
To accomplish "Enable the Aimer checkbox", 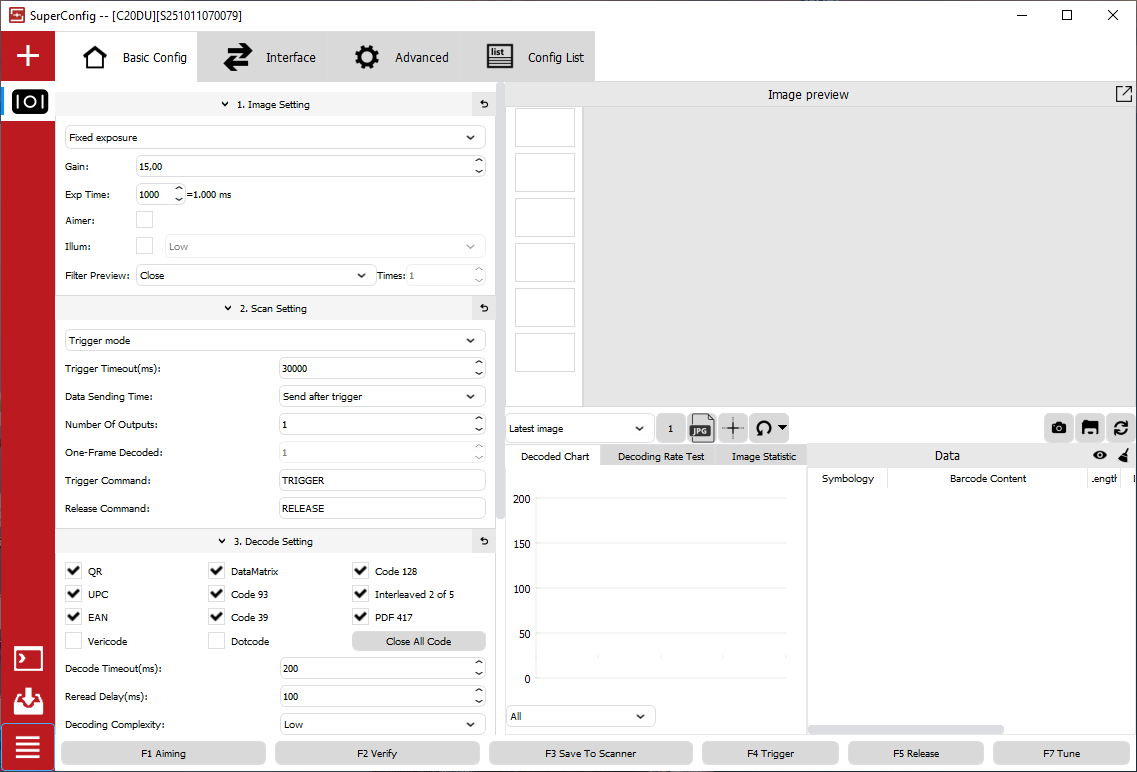I will [x=144, y=219].
